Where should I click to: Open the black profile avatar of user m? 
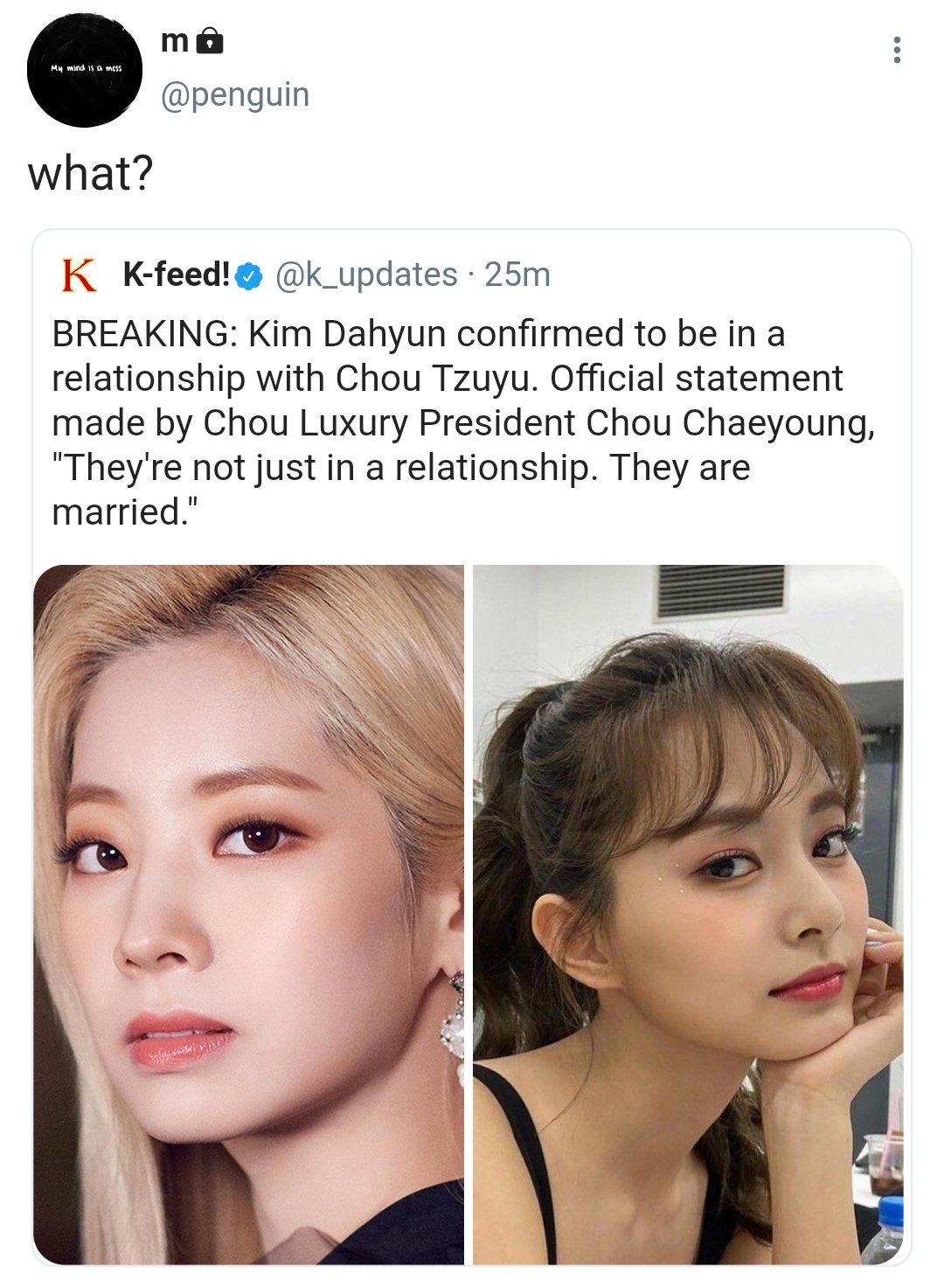tap(85, 70)
